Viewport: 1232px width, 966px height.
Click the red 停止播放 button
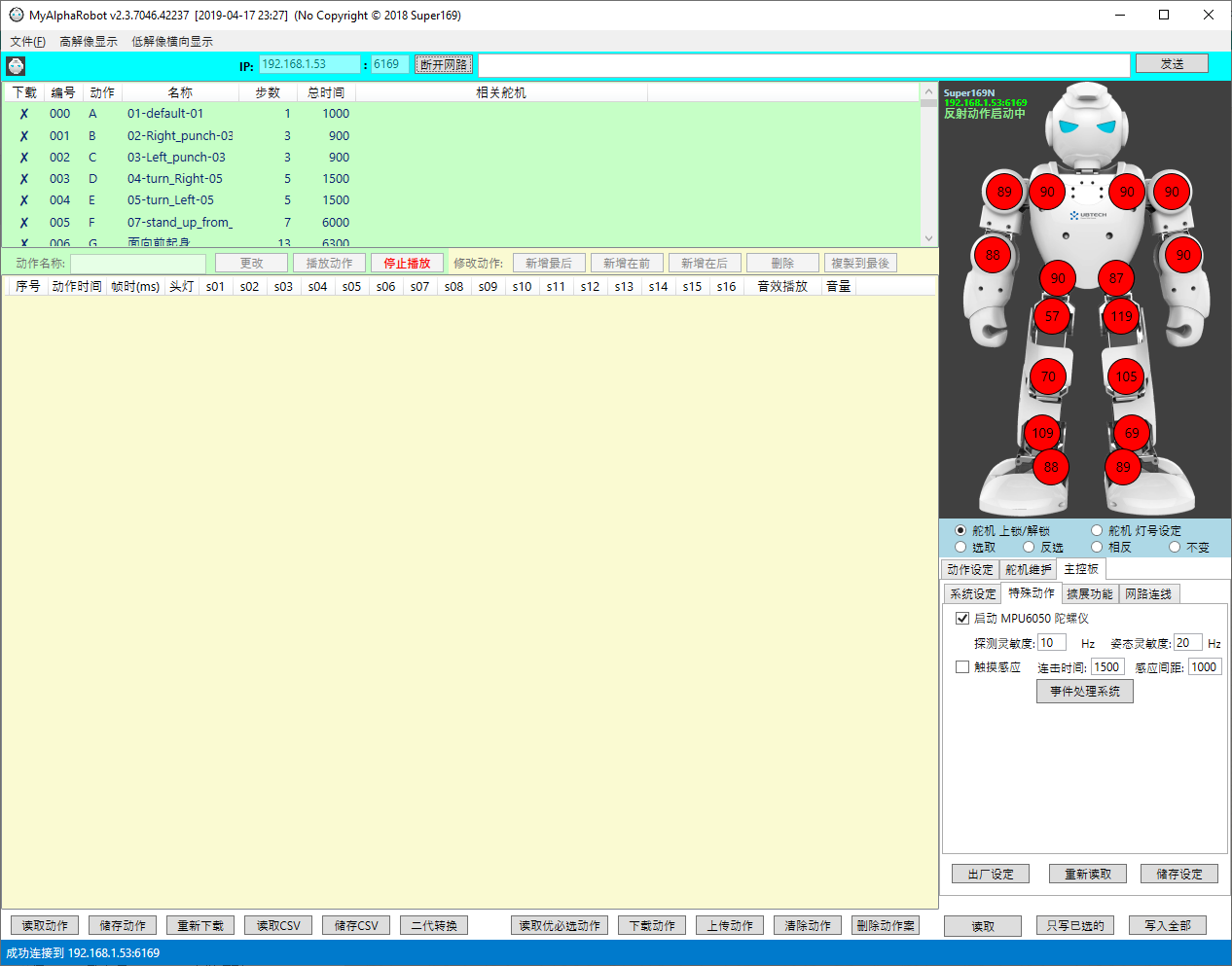[407, 263]
